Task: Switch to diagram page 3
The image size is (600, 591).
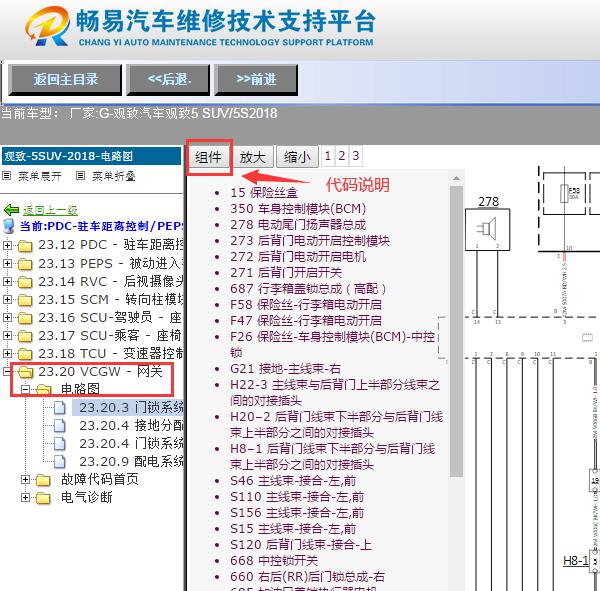Action: point(356,156)
